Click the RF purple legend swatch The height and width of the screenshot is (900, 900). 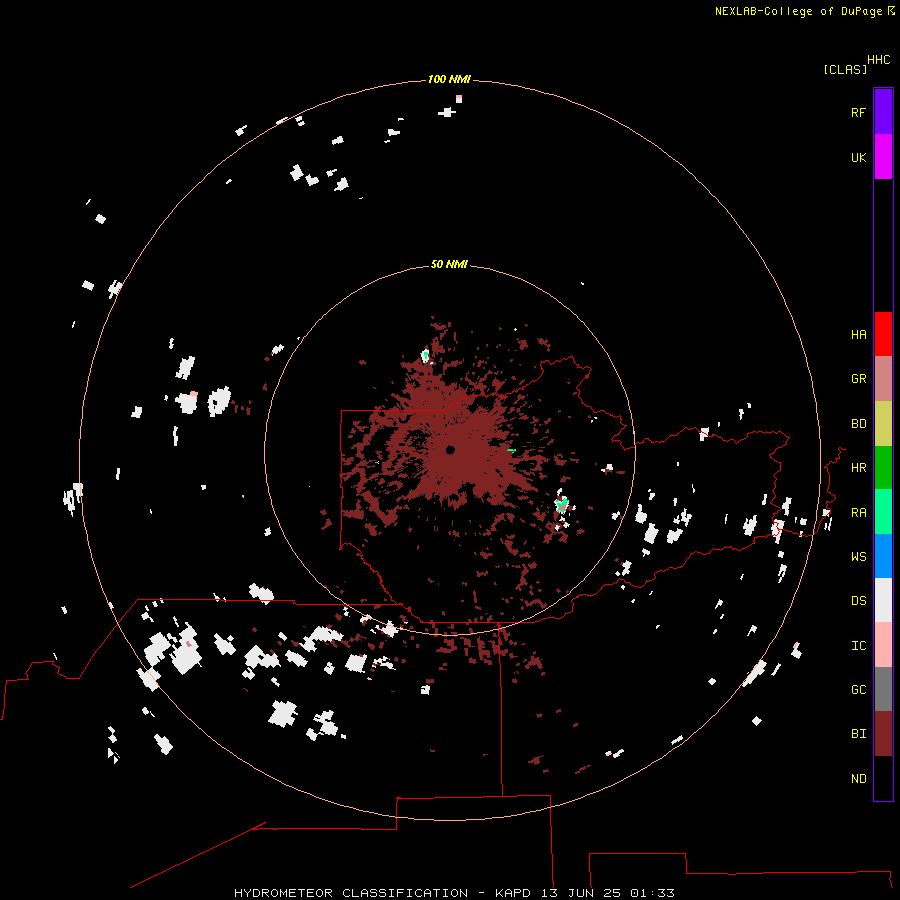click(x=883, y=112)
